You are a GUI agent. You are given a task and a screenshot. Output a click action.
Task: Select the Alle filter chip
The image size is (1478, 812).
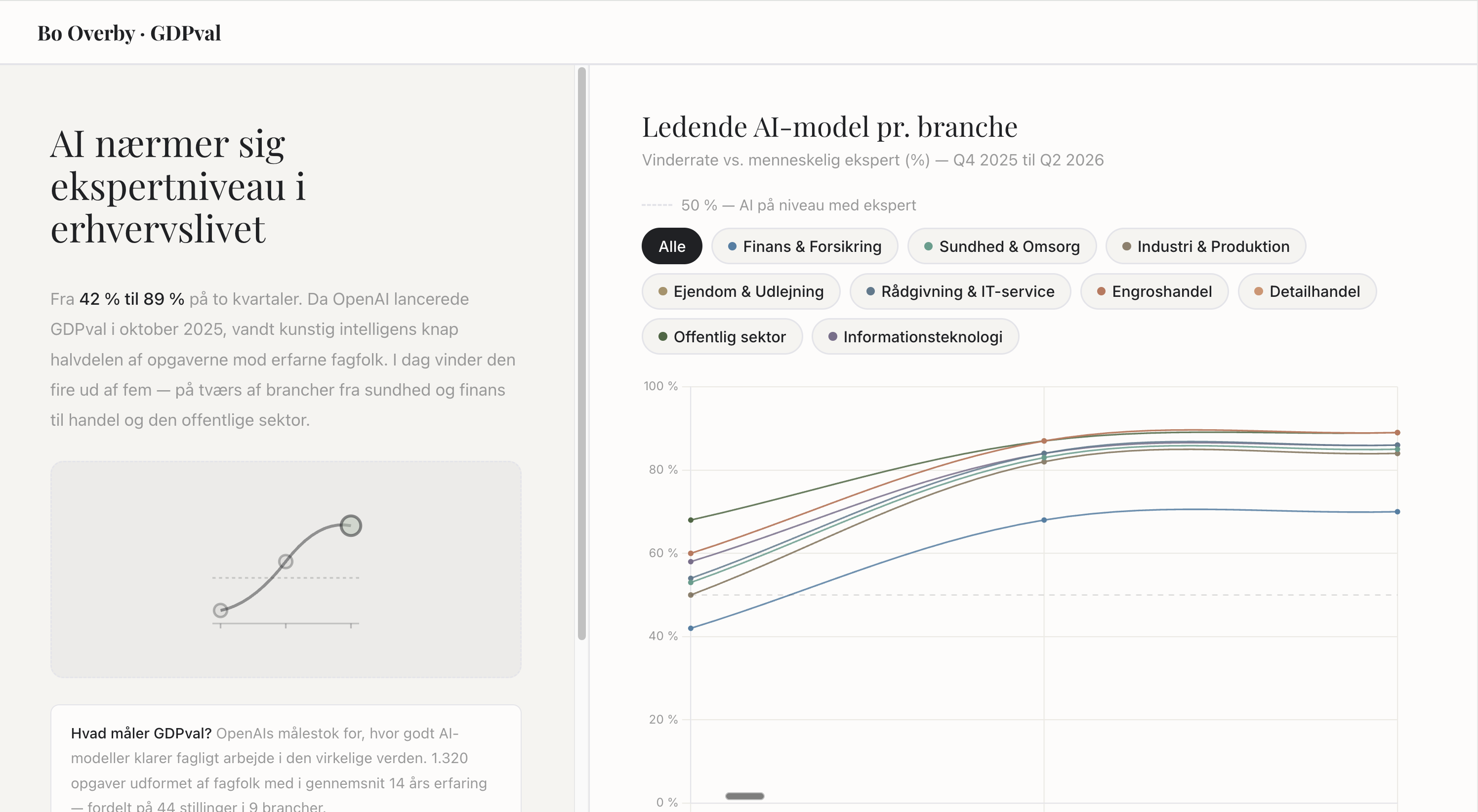[x=671, y=246]
